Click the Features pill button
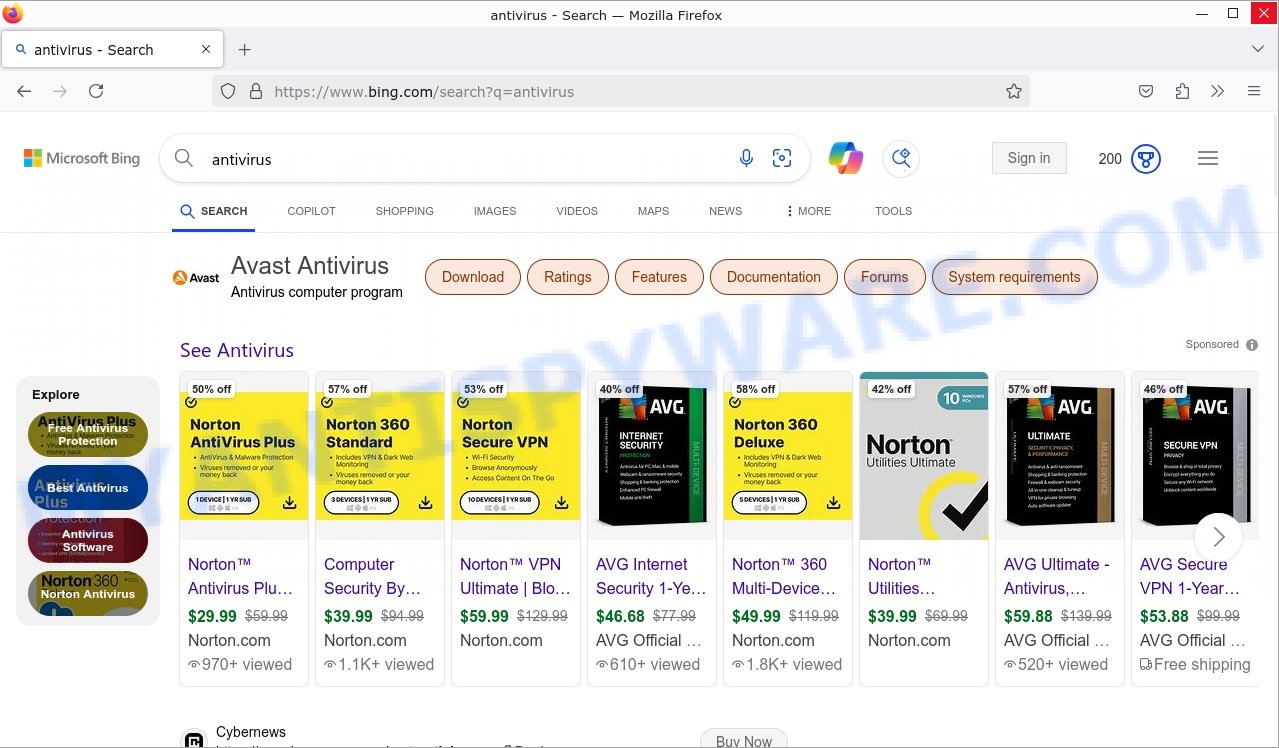This screenshot has width=1279, height=748. coord(659,277)
